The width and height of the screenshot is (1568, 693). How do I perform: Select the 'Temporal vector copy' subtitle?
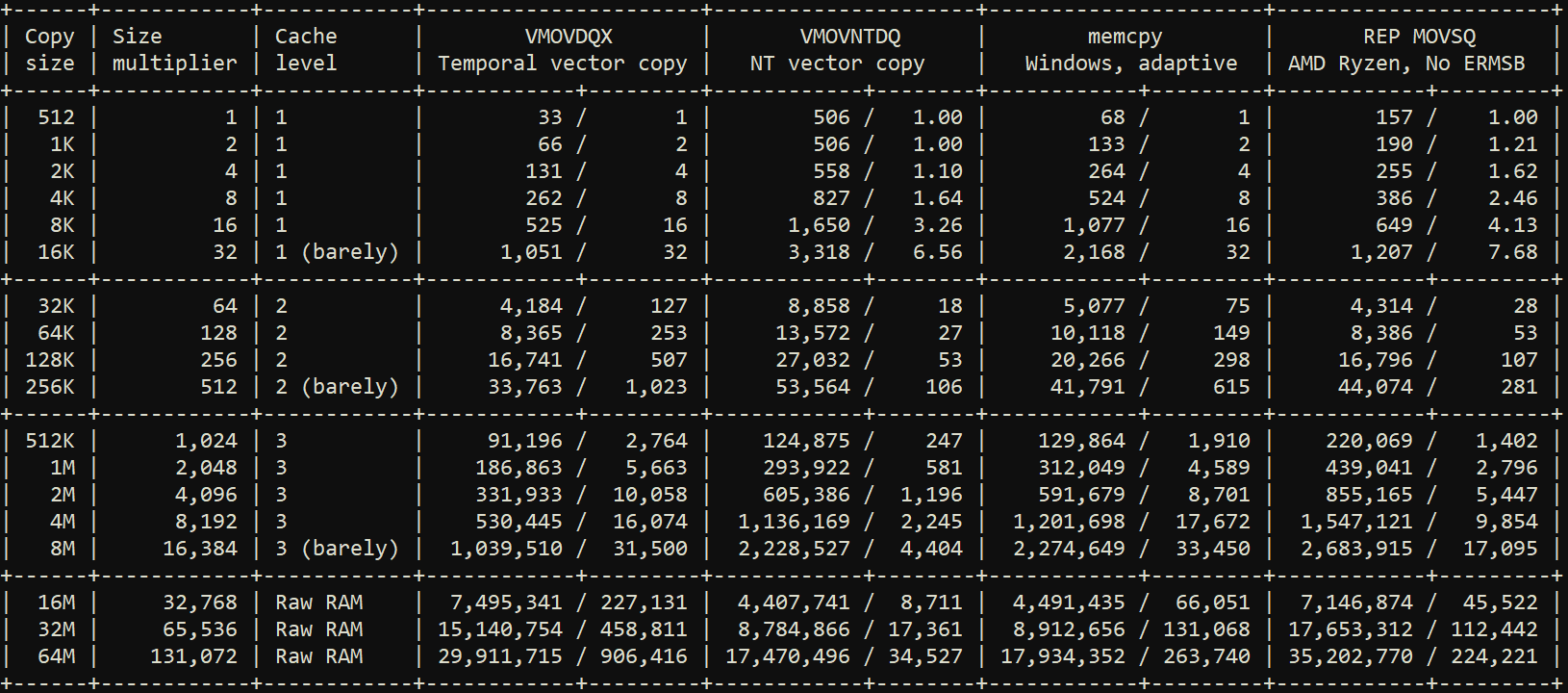[563, 64]
